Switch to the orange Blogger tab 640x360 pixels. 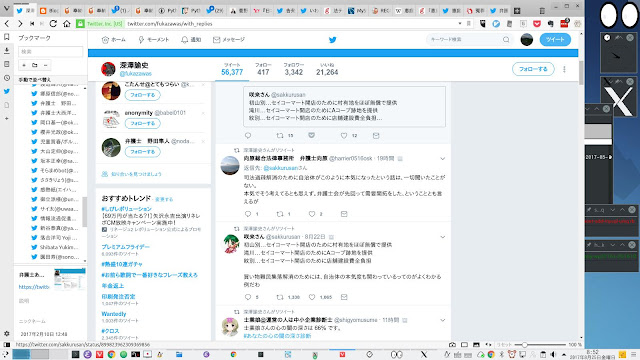(x=49, y=11)
